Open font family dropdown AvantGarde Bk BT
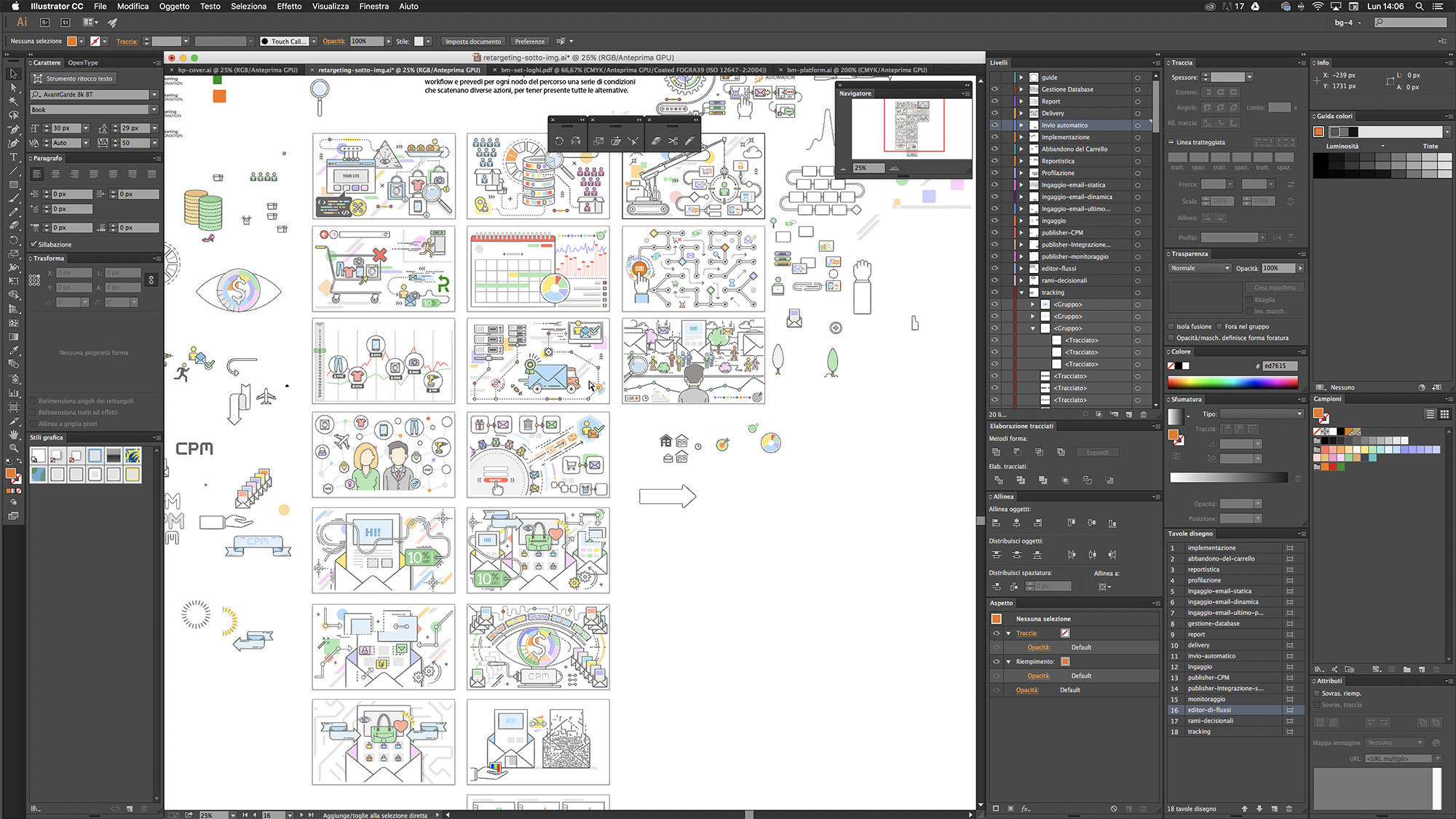The image size is (1456, 819). [x=154, y=95]
